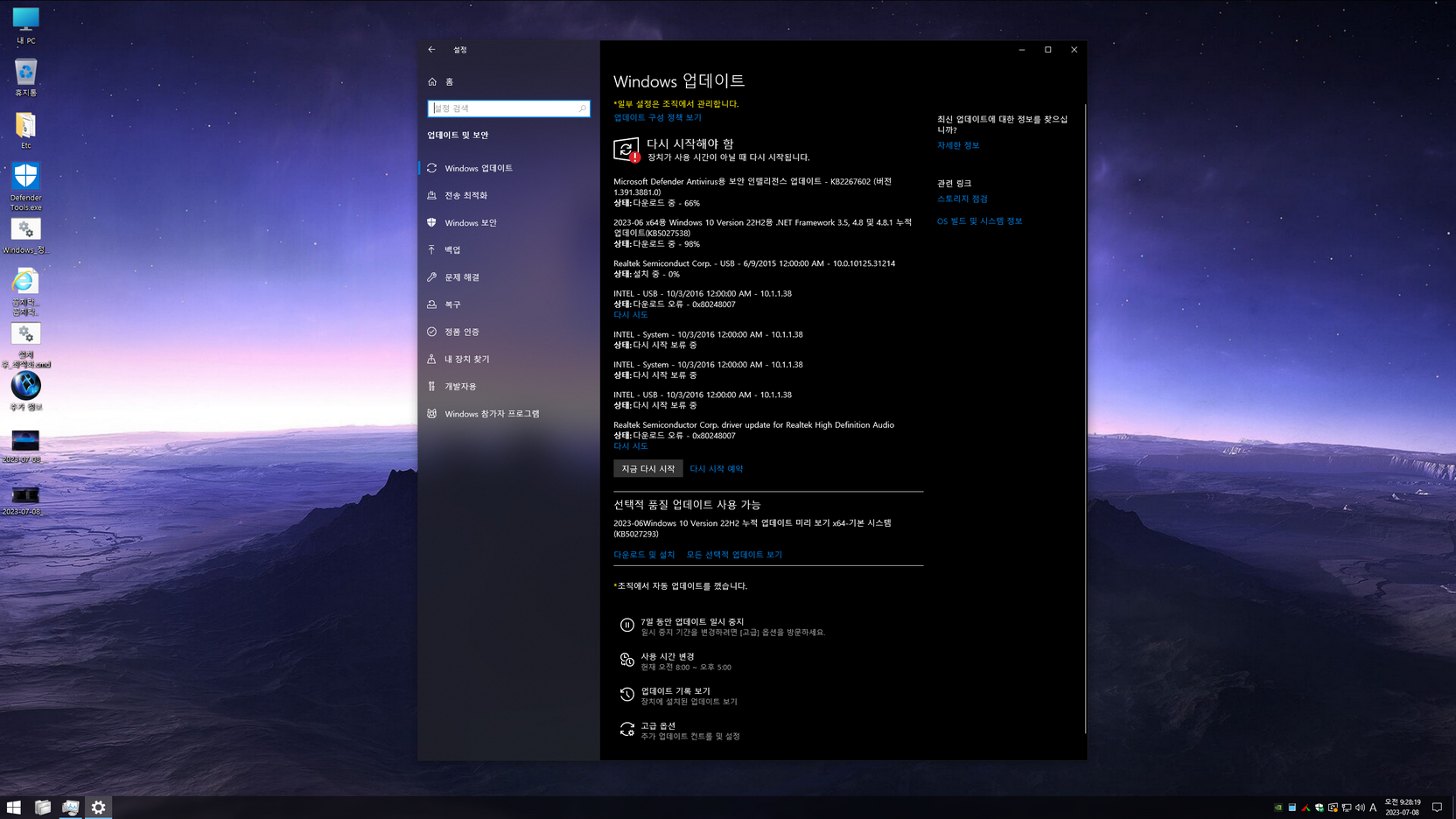The image size is (1456, 819).
Task: Open 내 장치 찾기 in the sidebar
Action: click(508, 359)
